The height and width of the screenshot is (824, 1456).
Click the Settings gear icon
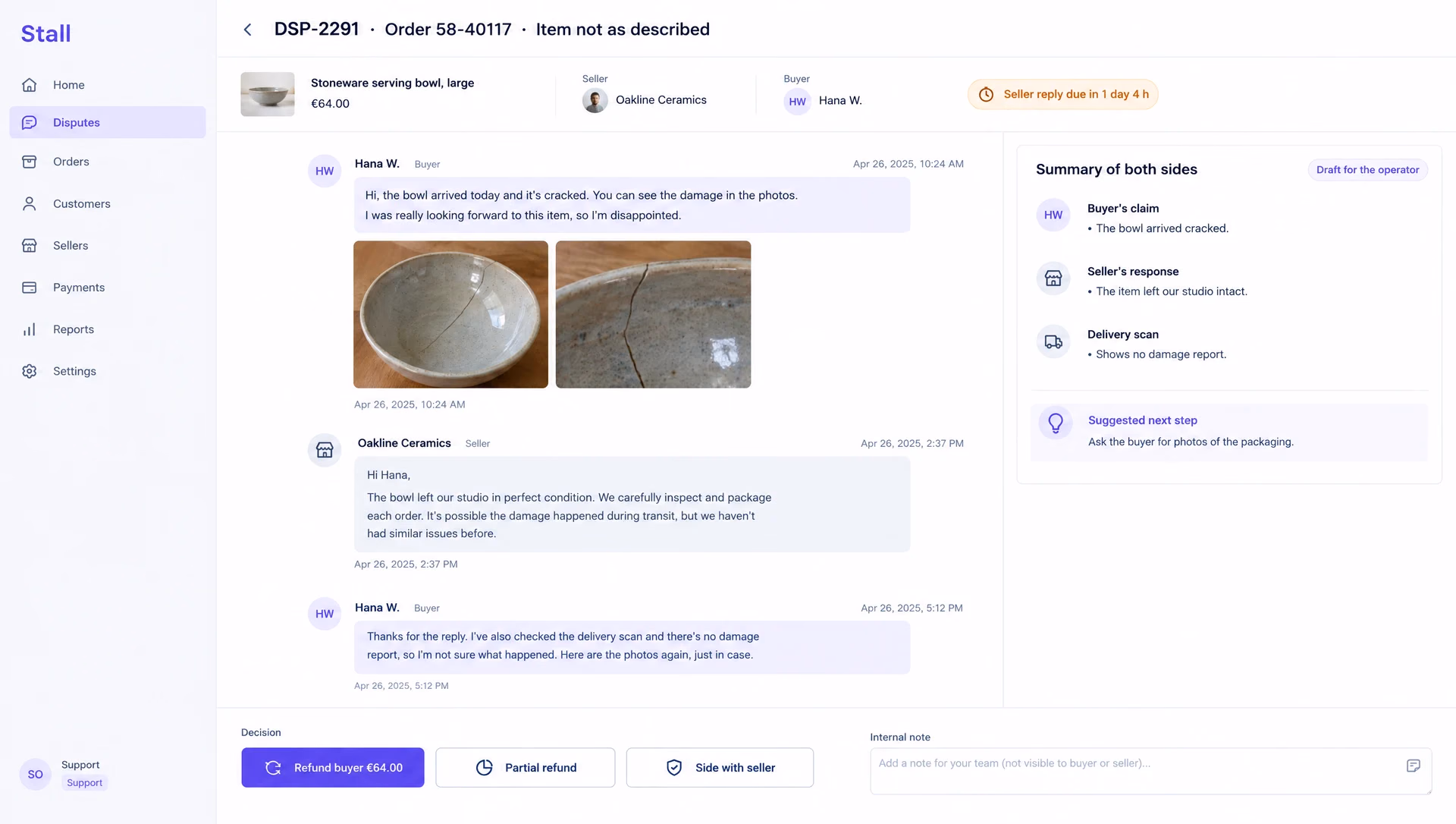click(30, 371)
